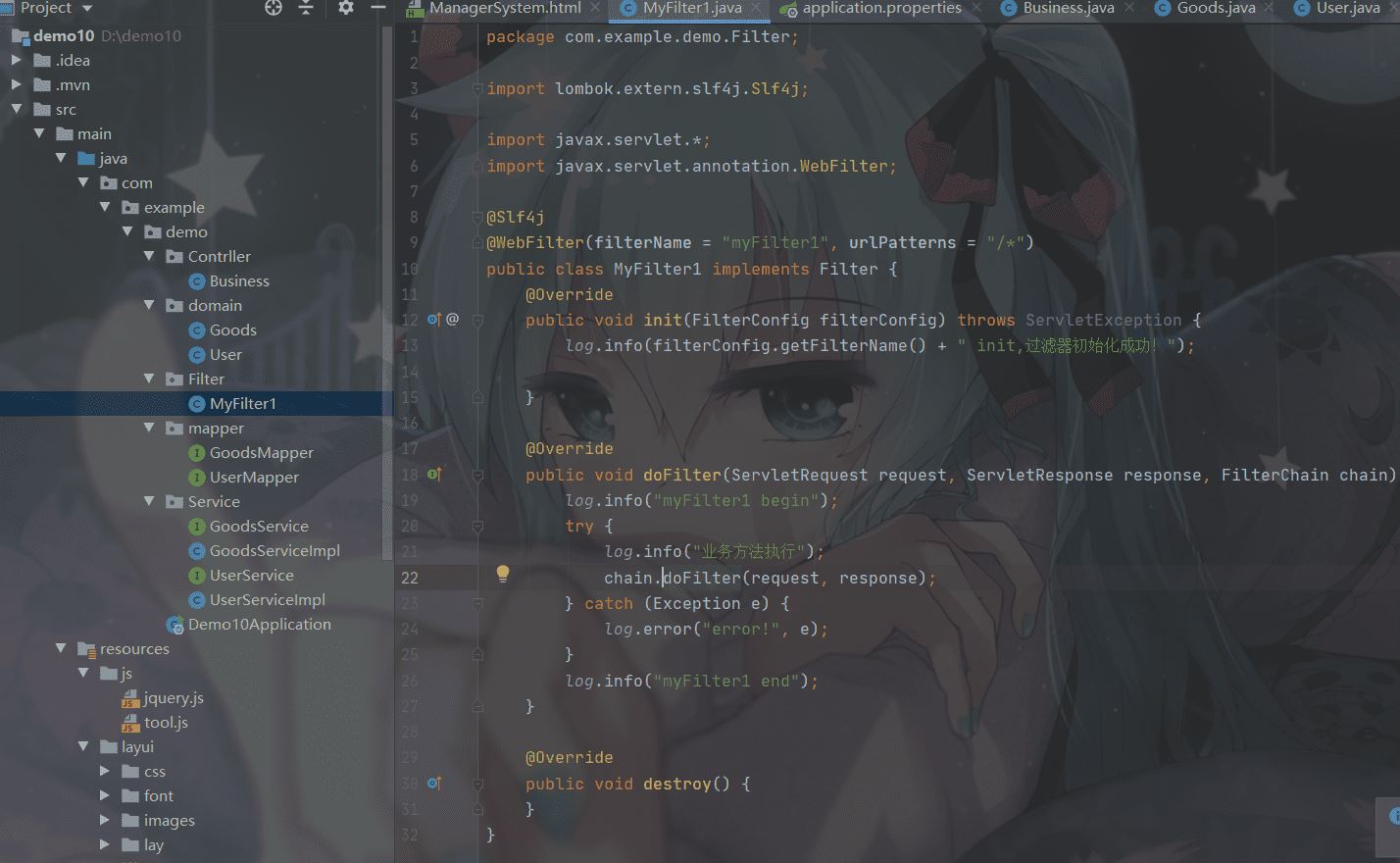Open the GoodsMapper interface

coord(262,452)
